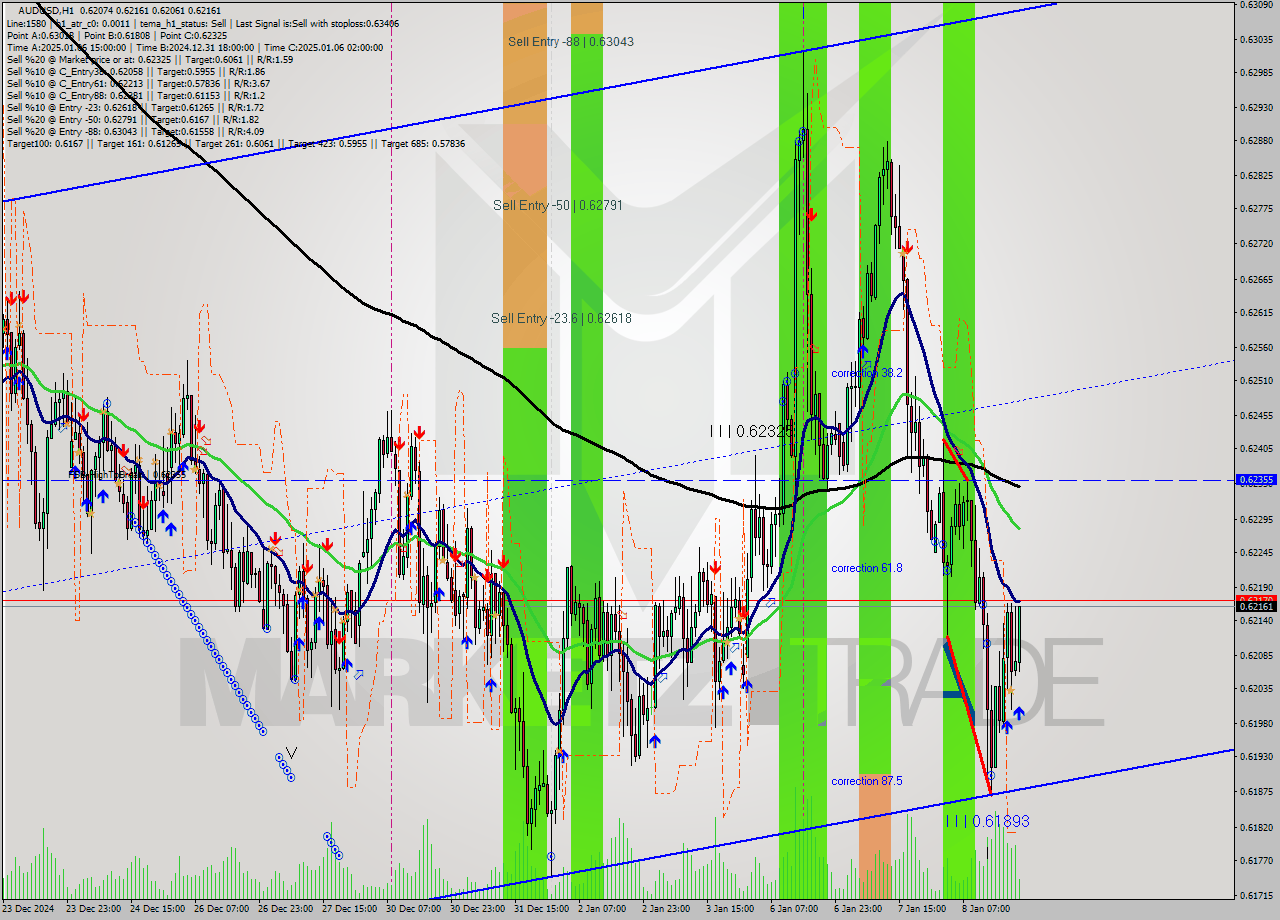
Task: Click 0.61930 on the price scale
Action: pos(1257,757)
